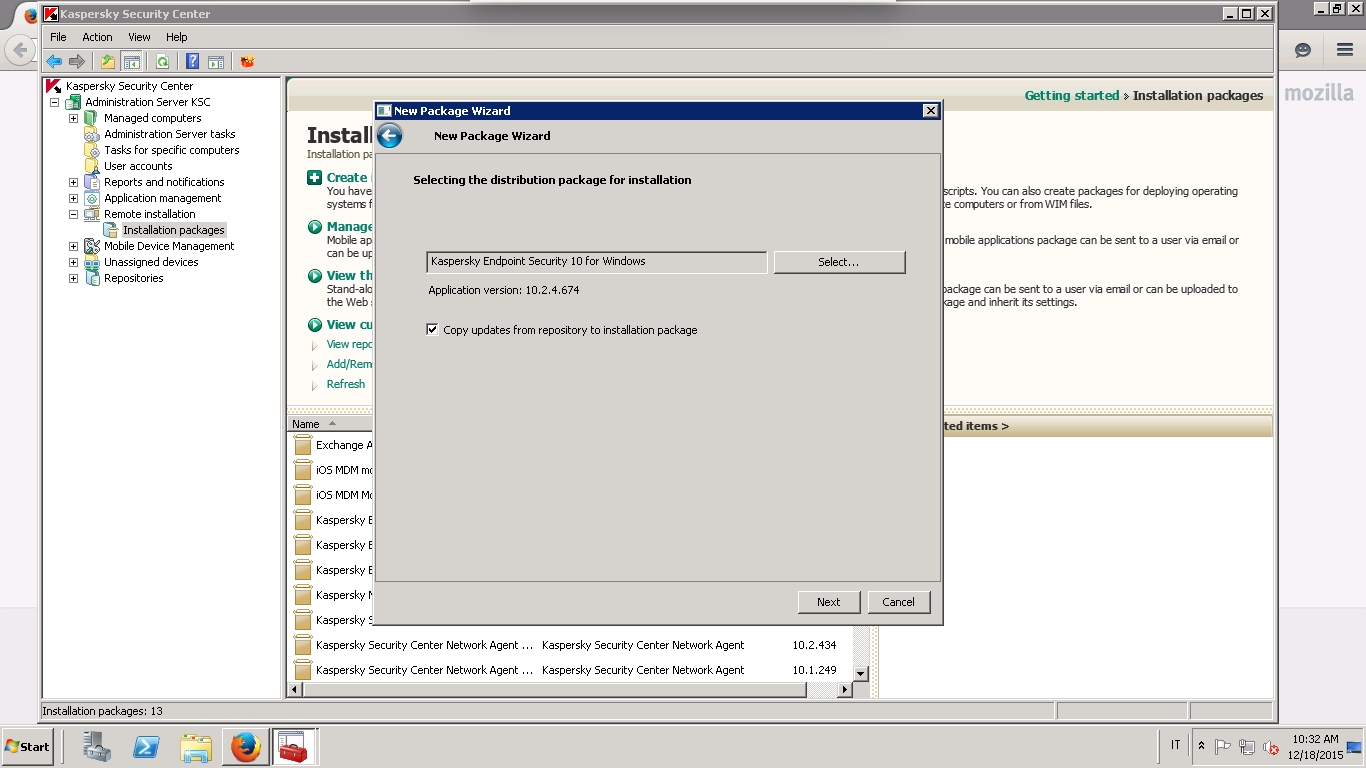Click the vertical scrollbar down arrow in packages list
The height and width of the screenshot is (768, 1366).
click(x=861, y=675)
